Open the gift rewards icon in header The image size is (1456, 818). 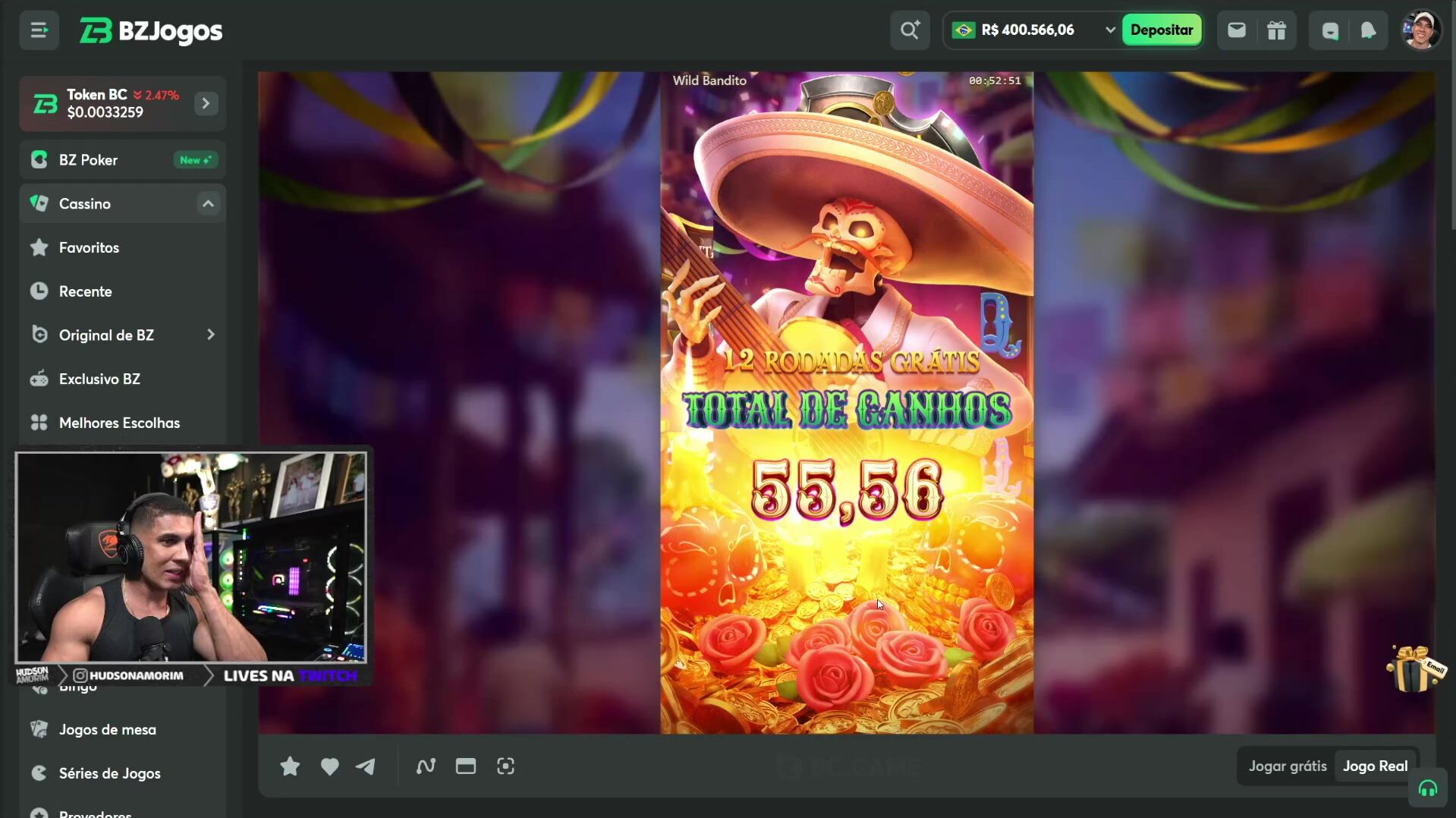pos(1276,30)
